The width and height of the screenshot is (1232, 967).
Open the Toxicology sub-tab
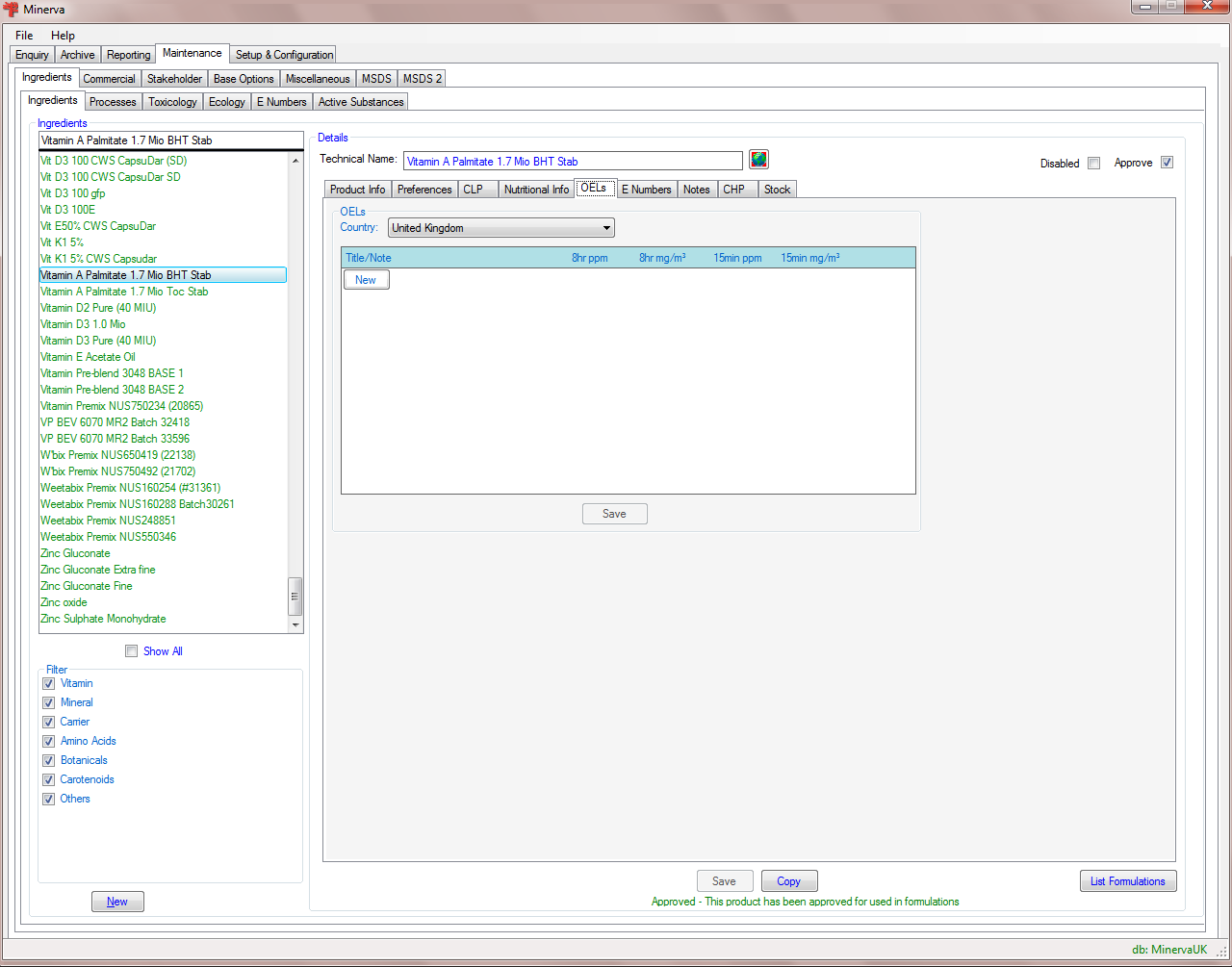point(172,102)
